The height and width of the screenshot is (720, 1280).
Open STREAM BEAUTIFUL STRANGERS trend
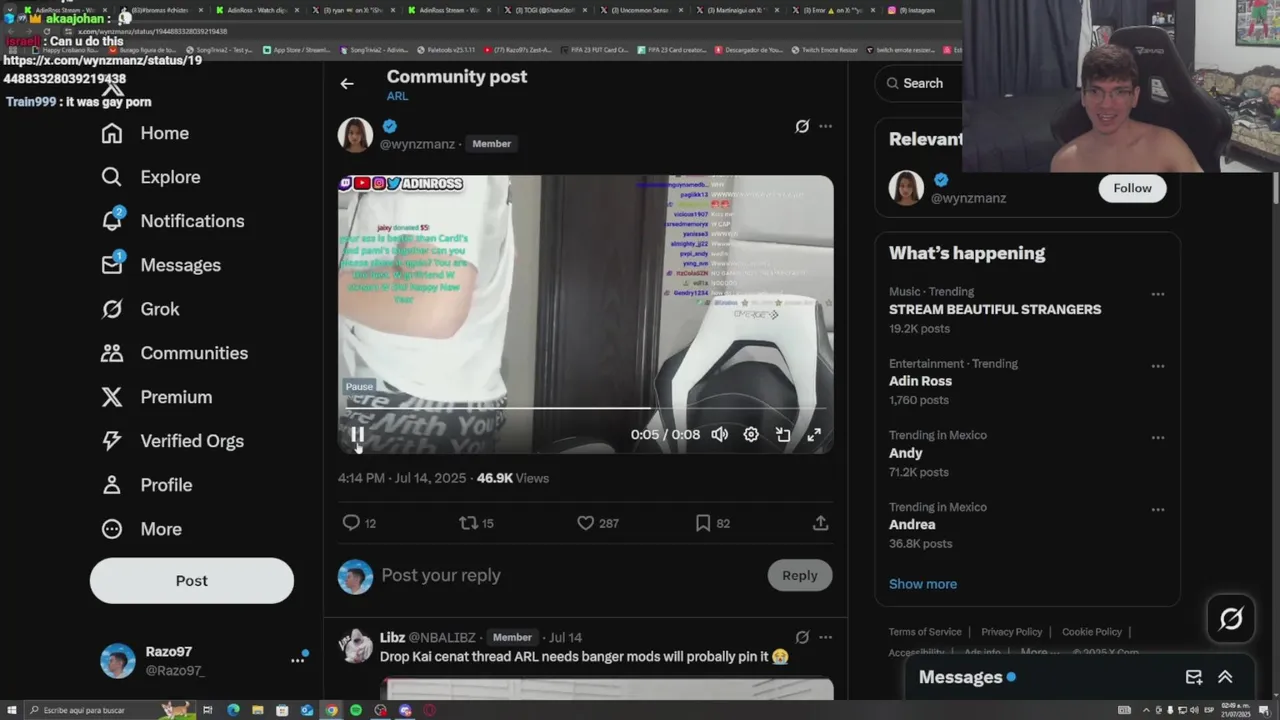[x=995, y=310]
